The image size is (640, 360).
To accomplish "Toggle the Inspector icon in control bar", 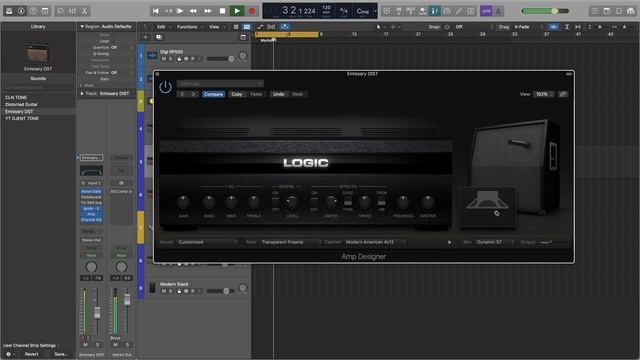I will coord(21,11).
